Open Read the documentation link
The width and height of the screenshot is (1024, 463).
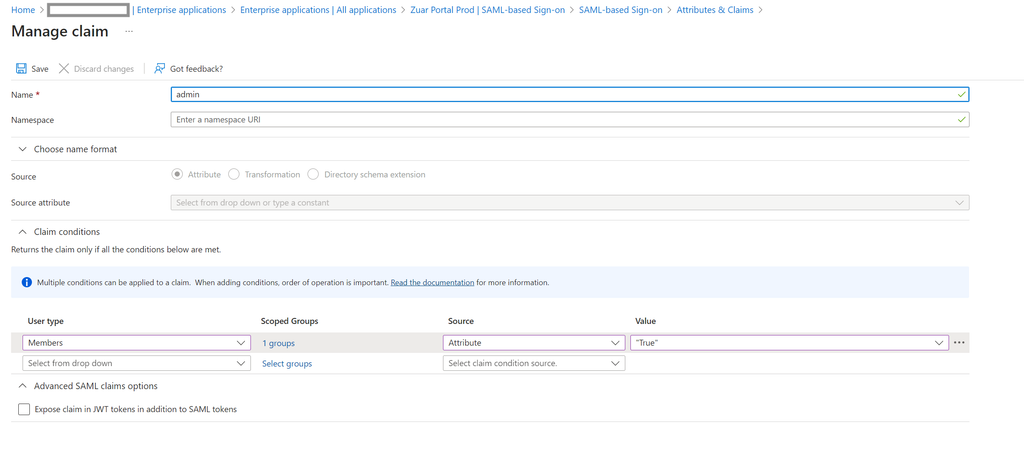click(432, 283)
